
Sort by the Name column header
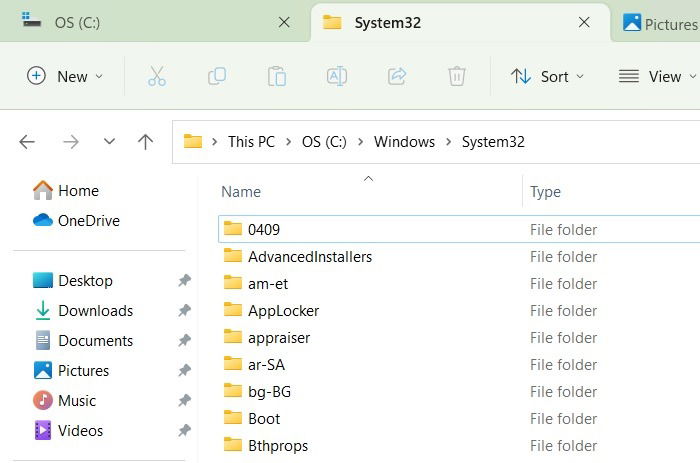coord(241,192)
